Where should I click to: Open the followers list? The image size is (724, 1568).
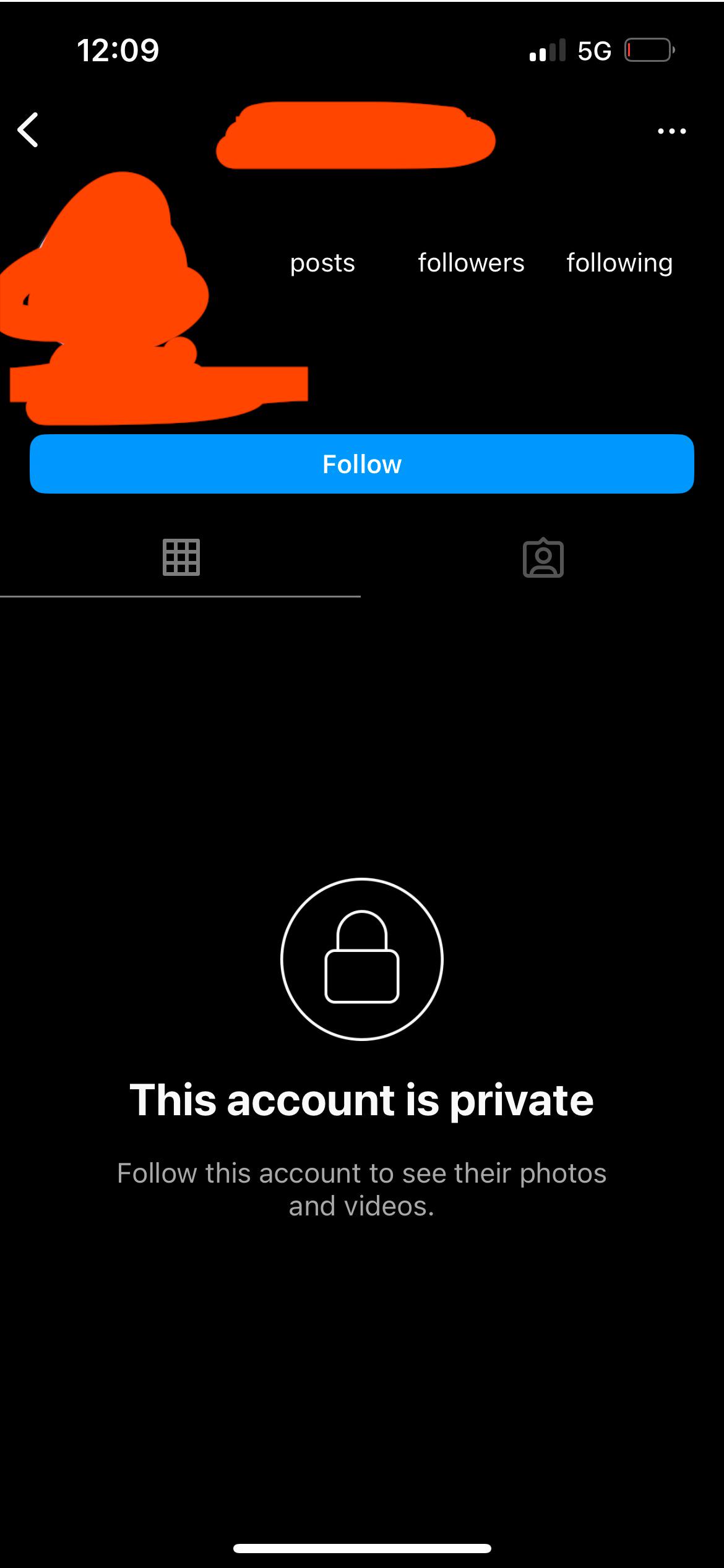[x=471, y=263]
